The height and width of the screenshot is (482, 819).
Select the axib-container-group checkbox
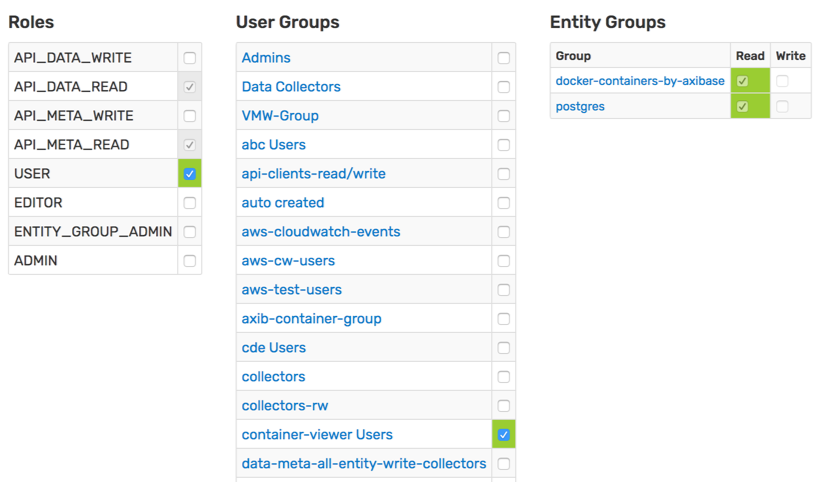tap(504, 319)
